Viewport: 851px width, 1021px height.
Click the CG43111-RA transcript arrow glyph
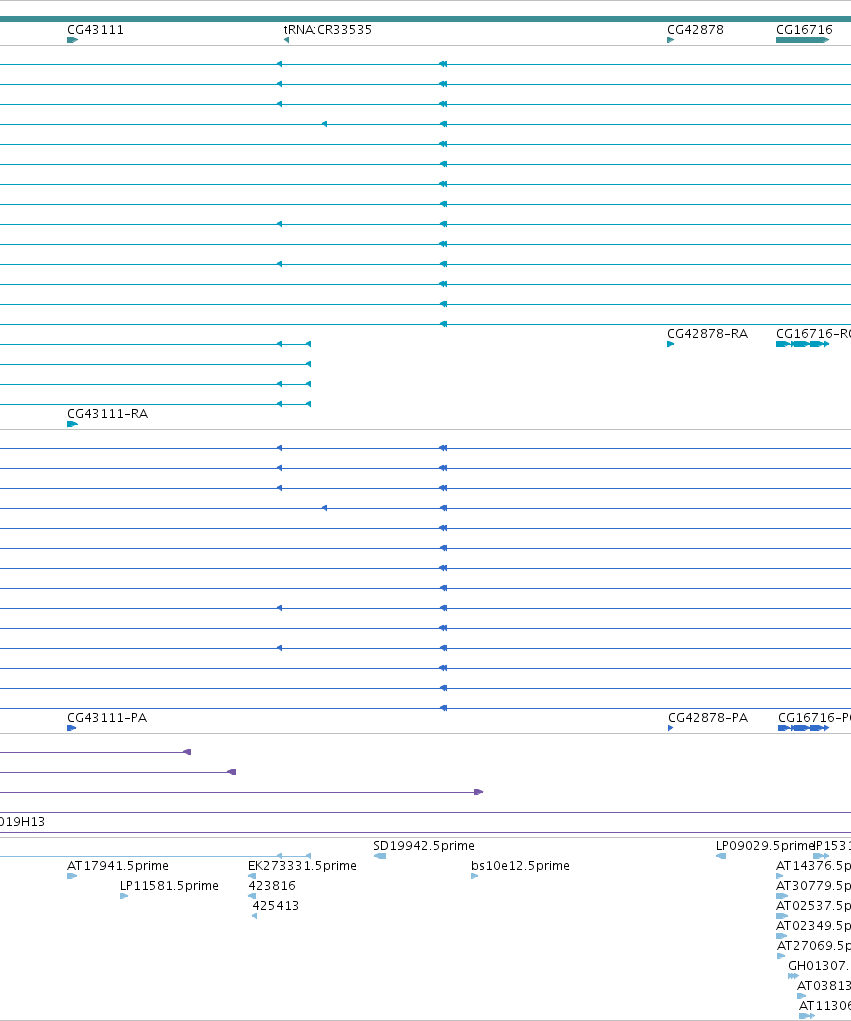coord(72,425)
